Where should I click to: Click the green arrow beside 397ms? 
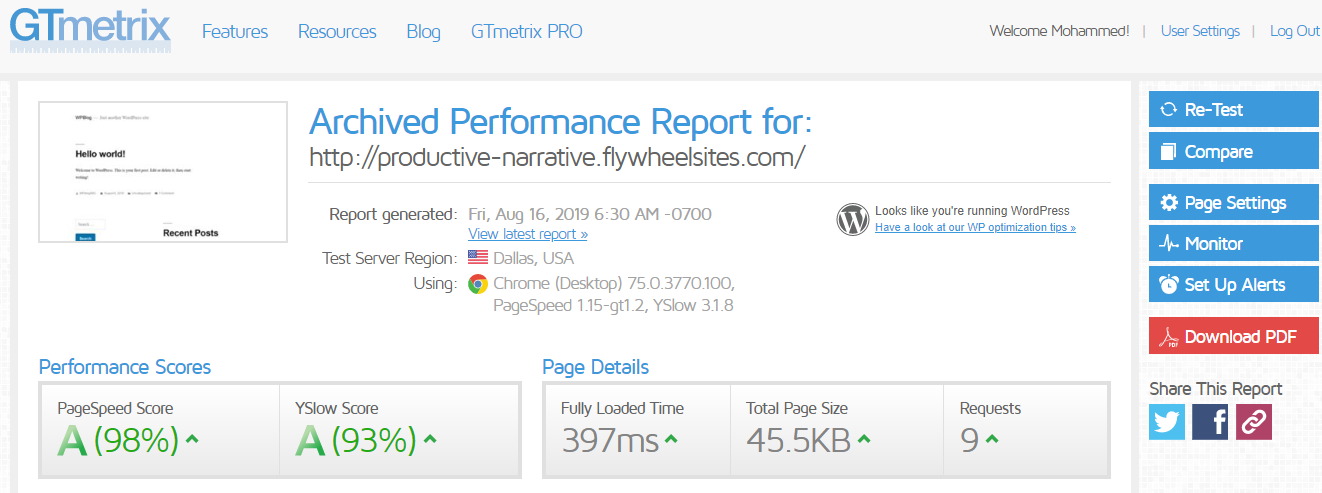click(672, 438)
